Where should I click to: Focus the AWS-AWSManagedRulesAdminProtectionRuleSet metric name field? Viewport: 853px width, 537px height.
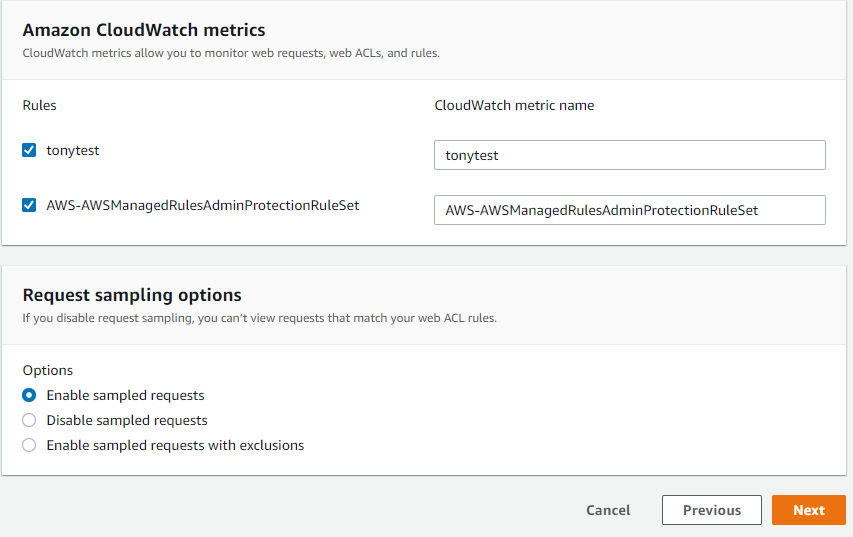[x=629, y=210]
